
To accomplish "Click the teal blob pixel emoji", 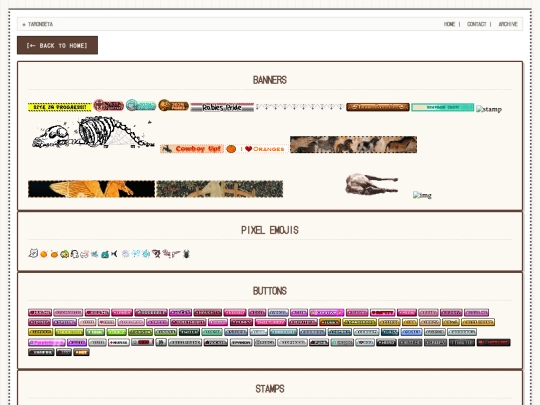I will pos(105,254).
